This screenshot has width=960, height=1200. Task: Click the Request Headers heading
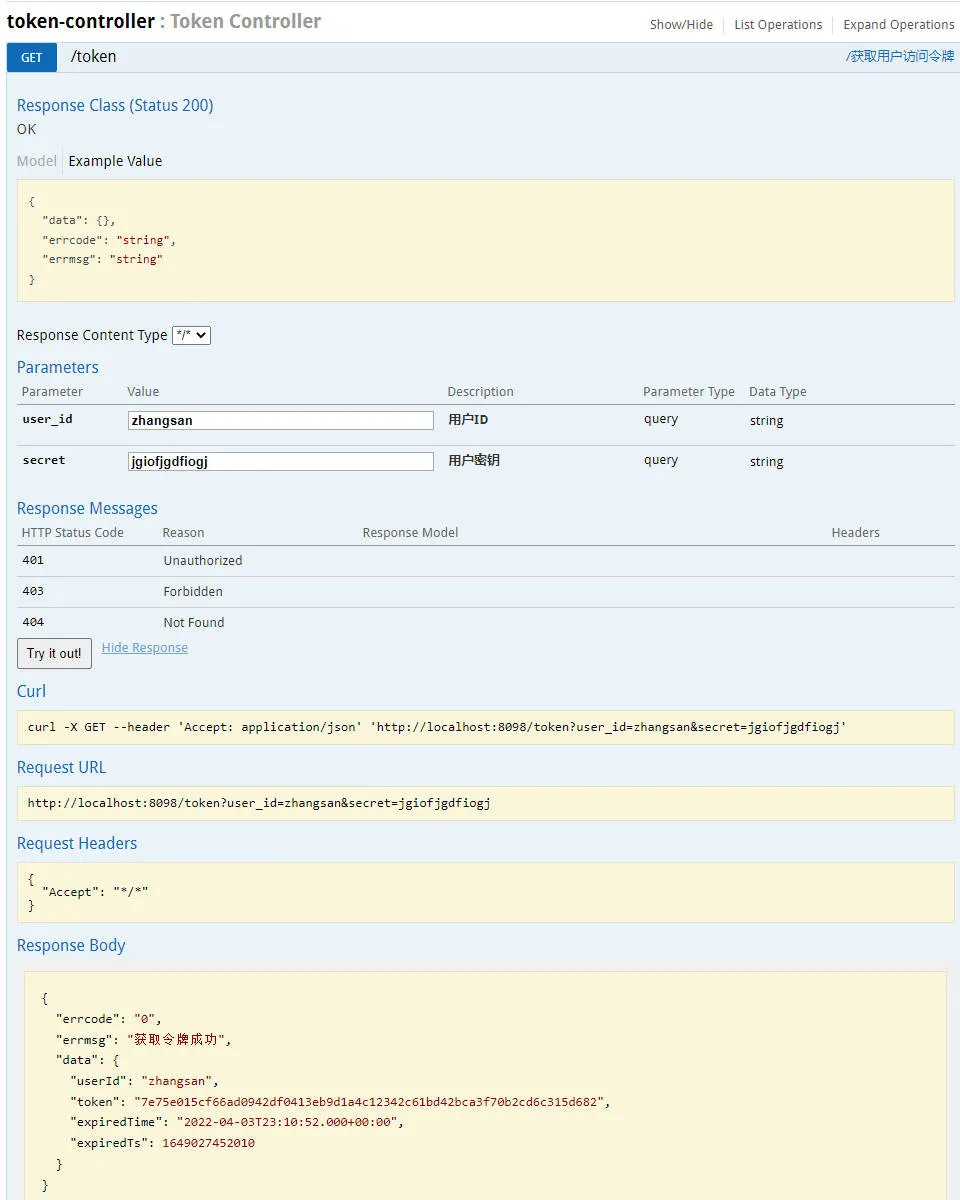[77, 844]
